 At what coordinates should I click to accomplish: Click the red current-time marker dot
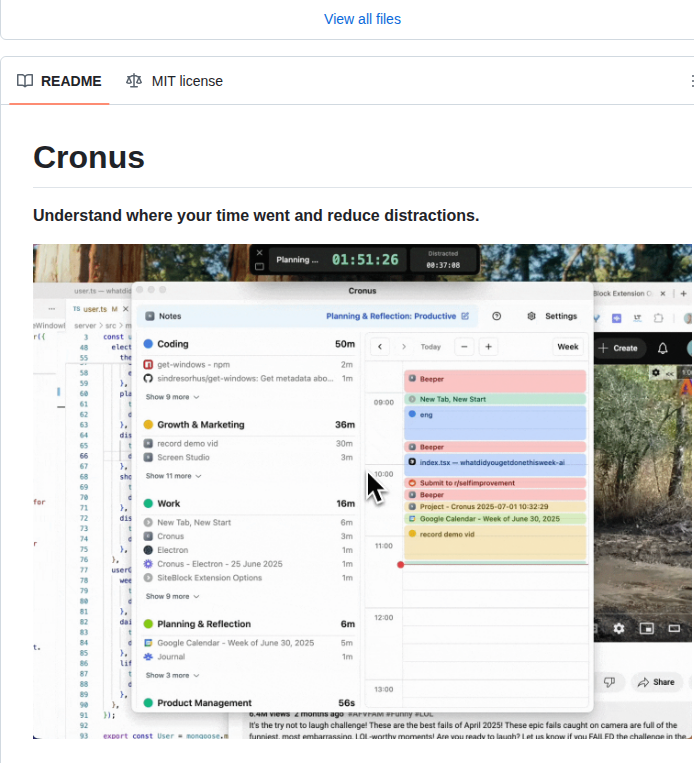pos(401,564)
